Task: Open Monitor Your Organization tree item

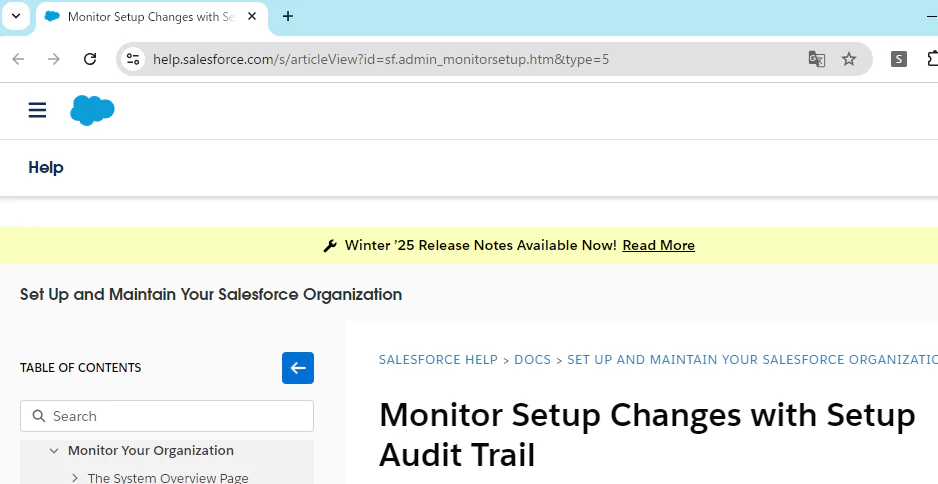Action: pyautogui.click(x=151, y=450)
